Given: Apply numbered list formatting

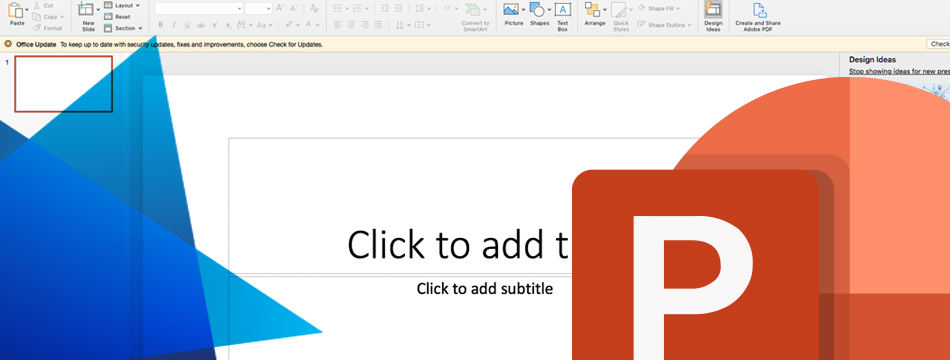Looking at the screenshot, I should pyautogui.click(x=357, y=8).
